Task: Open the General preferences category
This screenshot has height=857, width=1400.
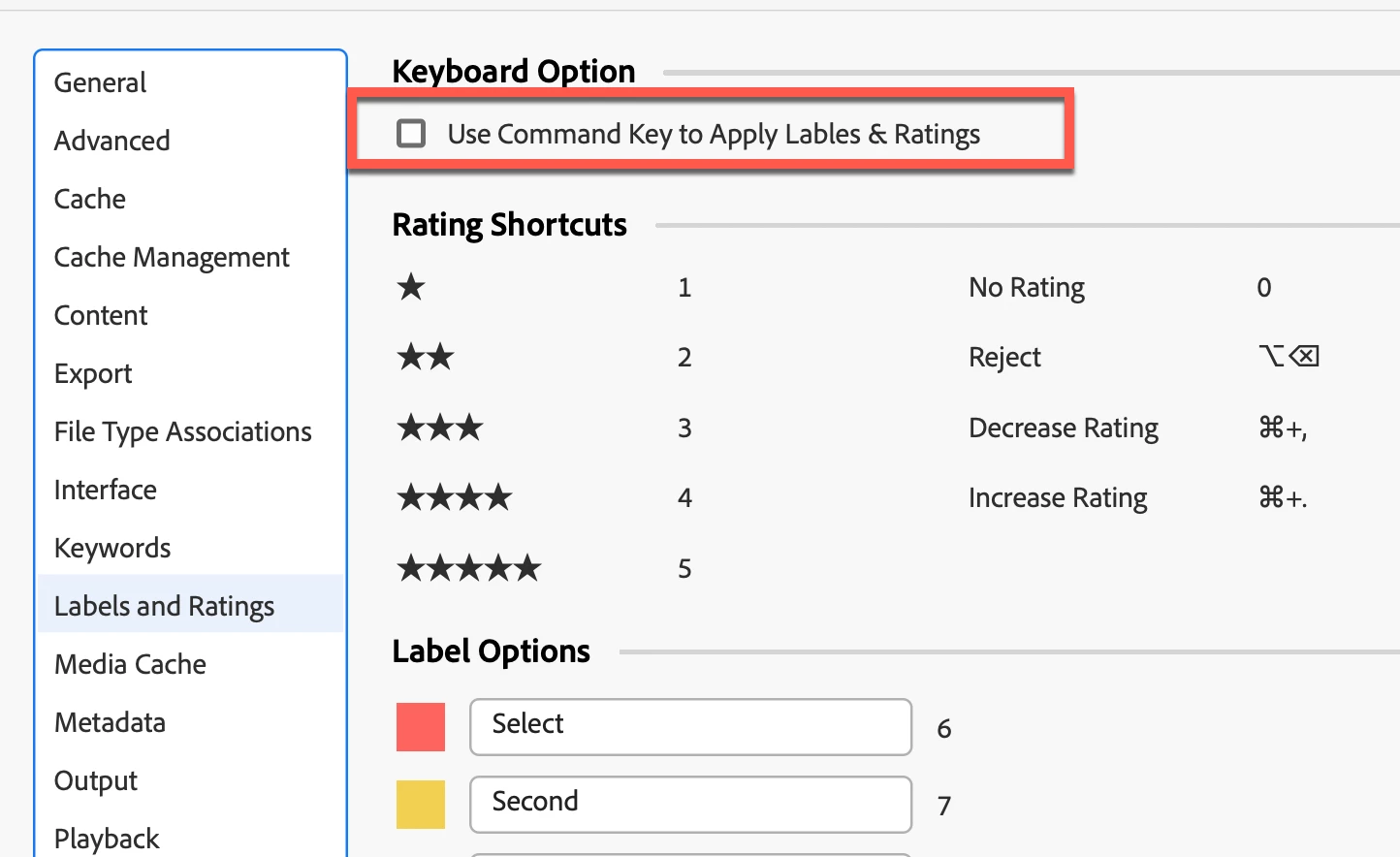Action: tap(101, 83)
